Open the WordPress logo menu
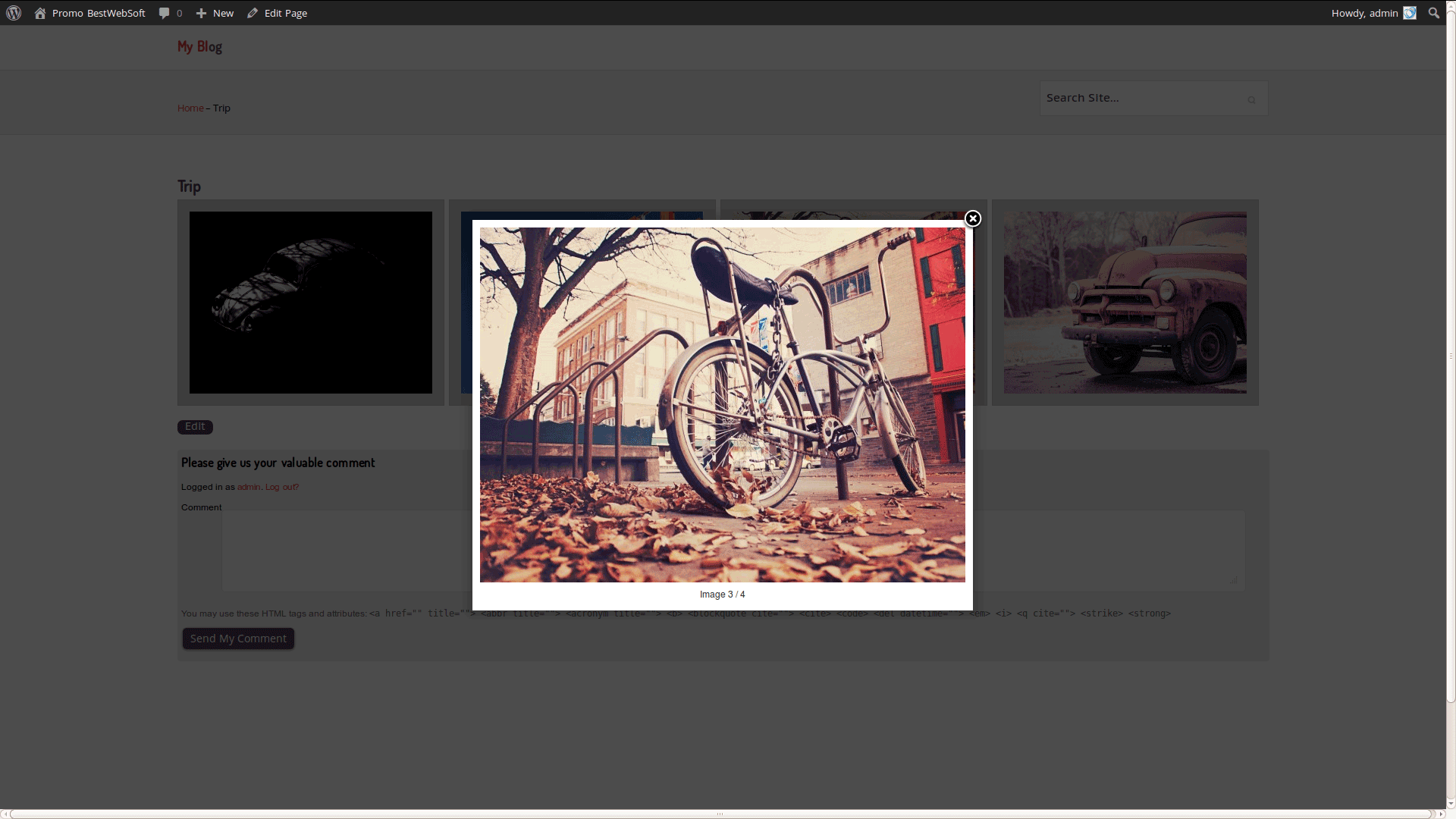 point(14,13)
